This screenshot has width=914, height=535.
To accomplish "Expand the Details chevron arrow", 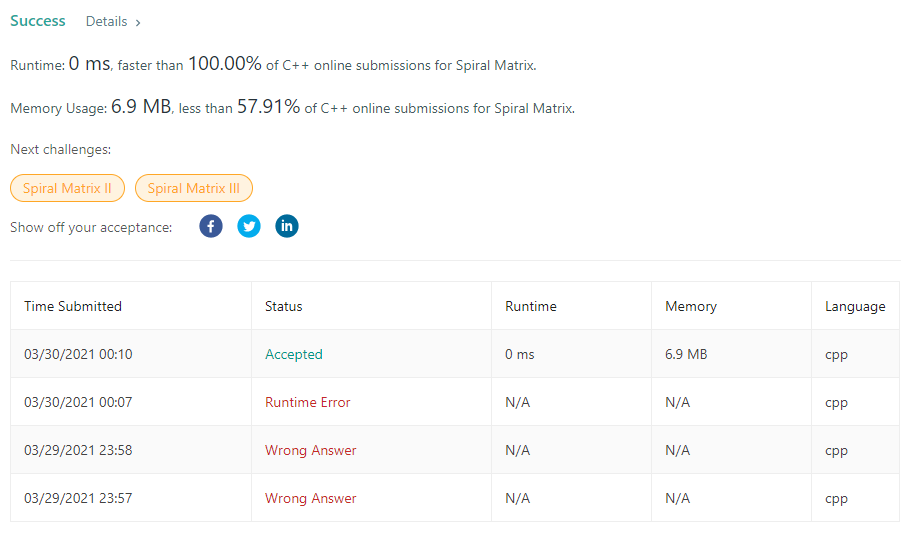I will (138, 23).
